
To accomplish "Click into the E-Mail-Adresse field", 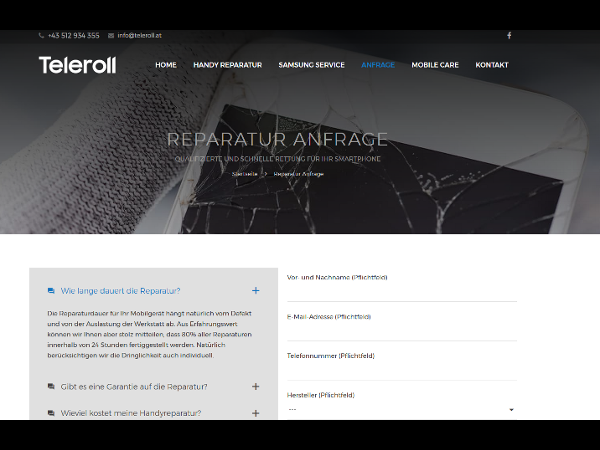I will (x=401, y=332).
